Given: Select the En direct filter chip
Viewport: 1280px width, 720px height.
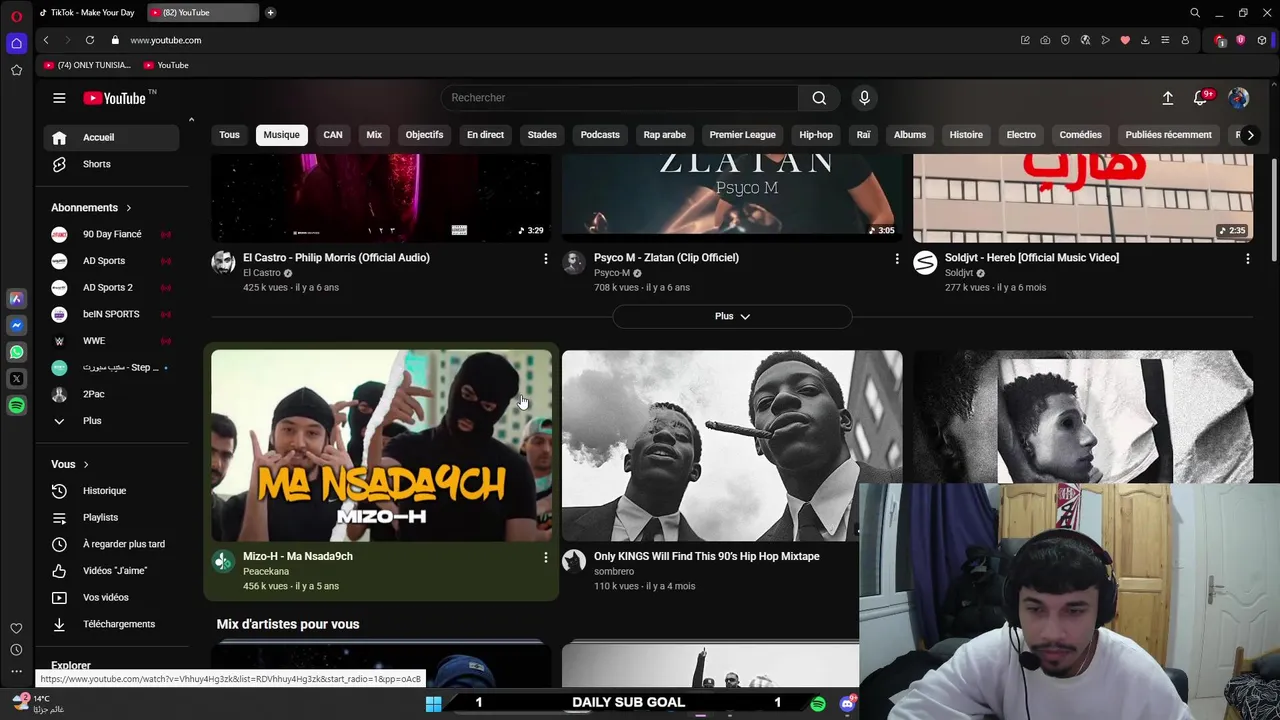Looking at the screenshot, I should (x=485, y=135).
